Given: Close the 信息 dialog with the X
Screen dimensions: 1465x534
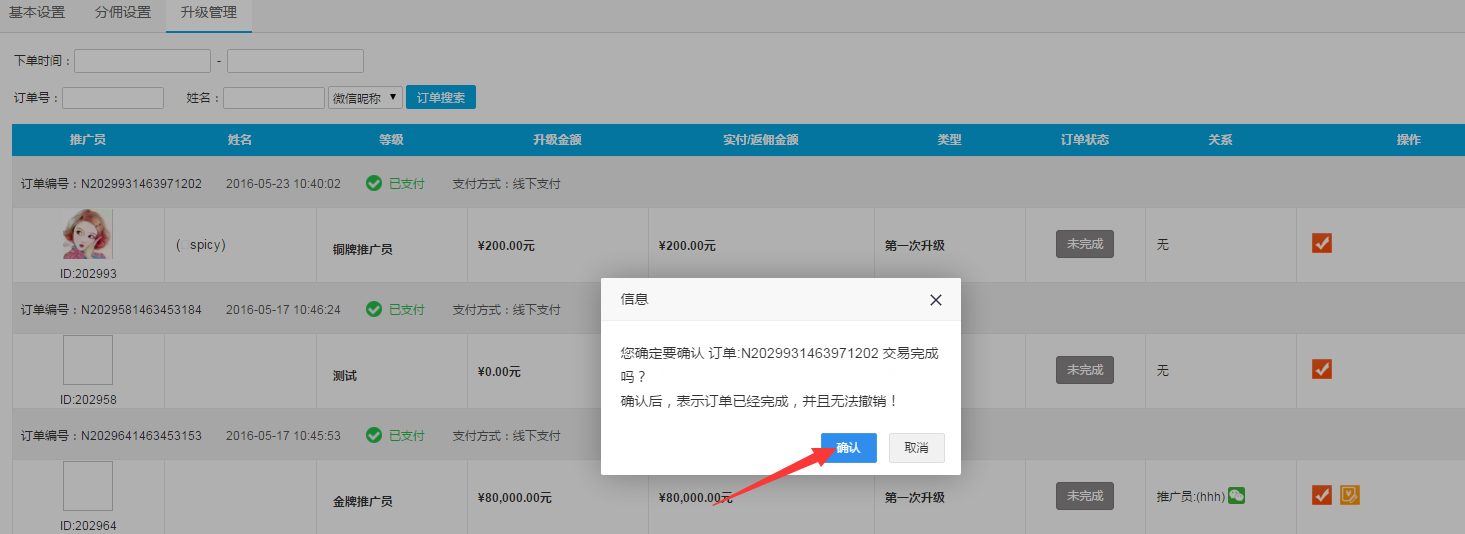Looking at the screenshot, I should coord(936,299).
